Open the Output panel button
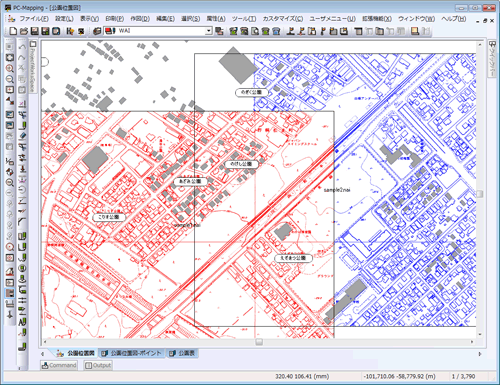 pyautogui.click(x=98, y=365)
